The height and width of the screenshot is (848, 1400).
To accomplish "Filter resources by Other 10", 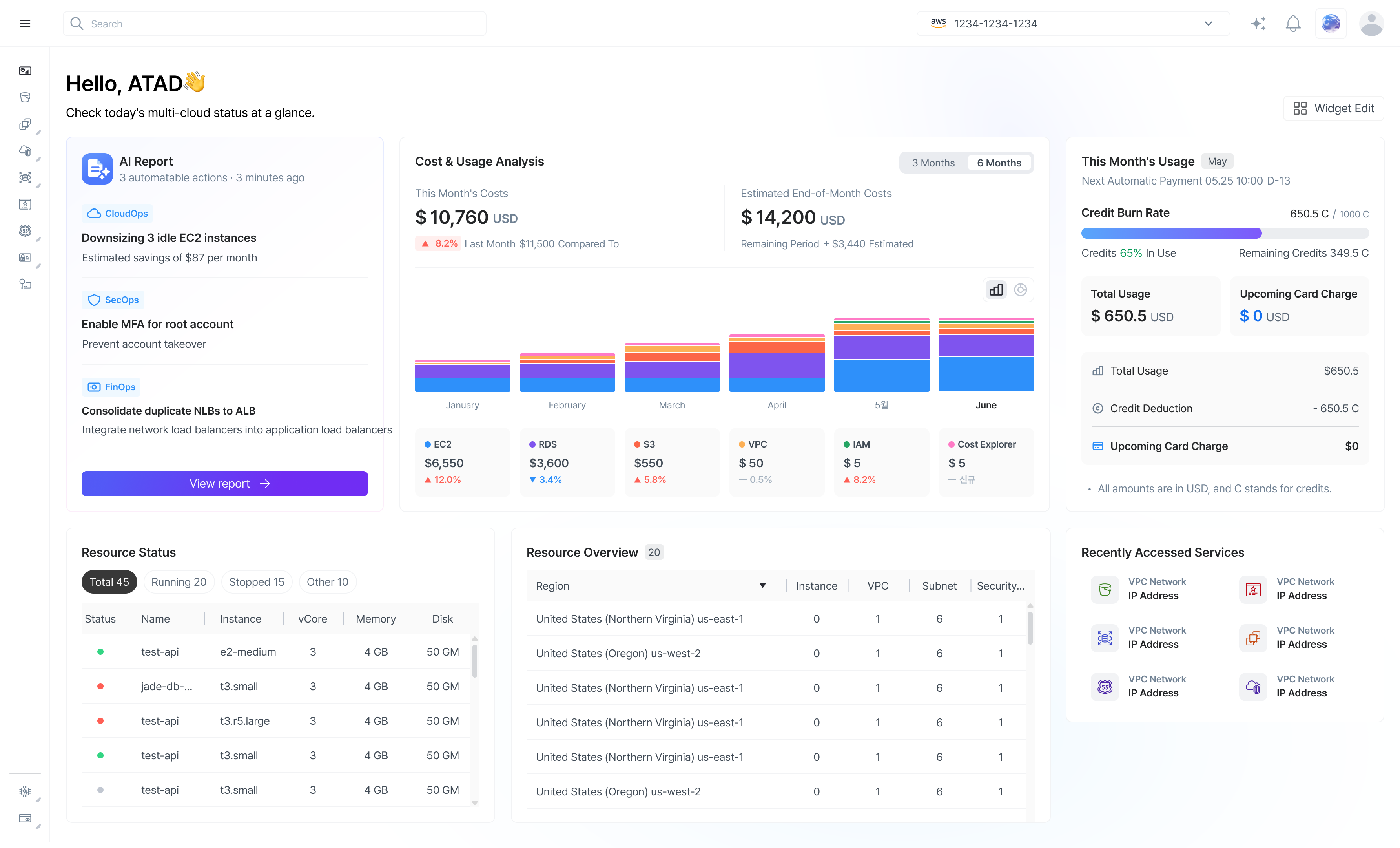I will (x=327, y=581).
